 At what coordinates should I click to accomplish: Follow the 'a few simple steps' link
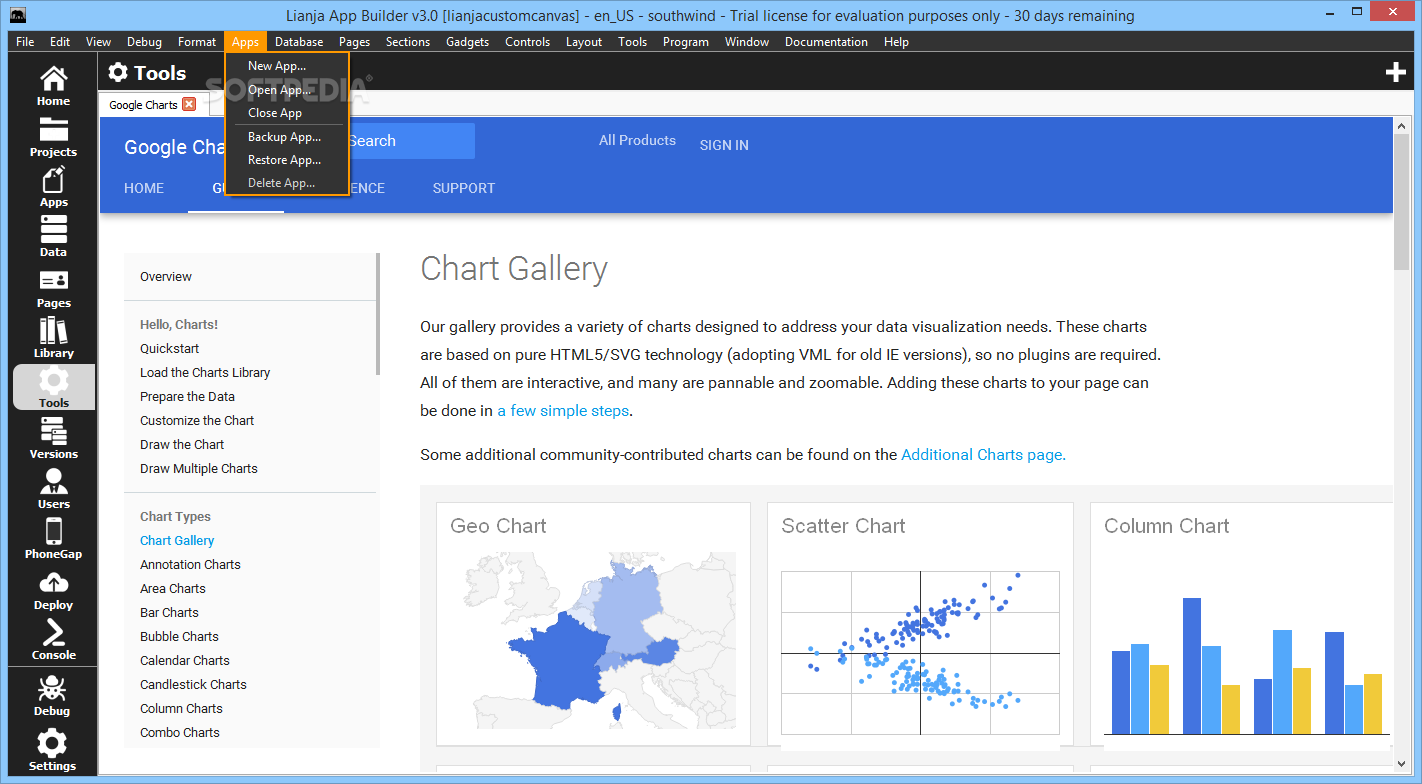coord(564,410)
